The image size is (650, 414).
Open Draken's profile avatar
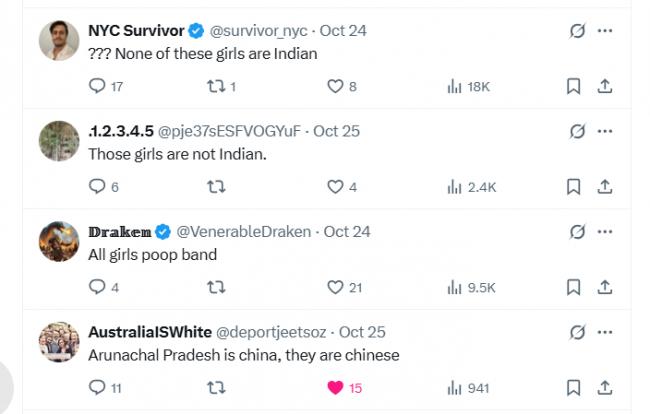59,241
